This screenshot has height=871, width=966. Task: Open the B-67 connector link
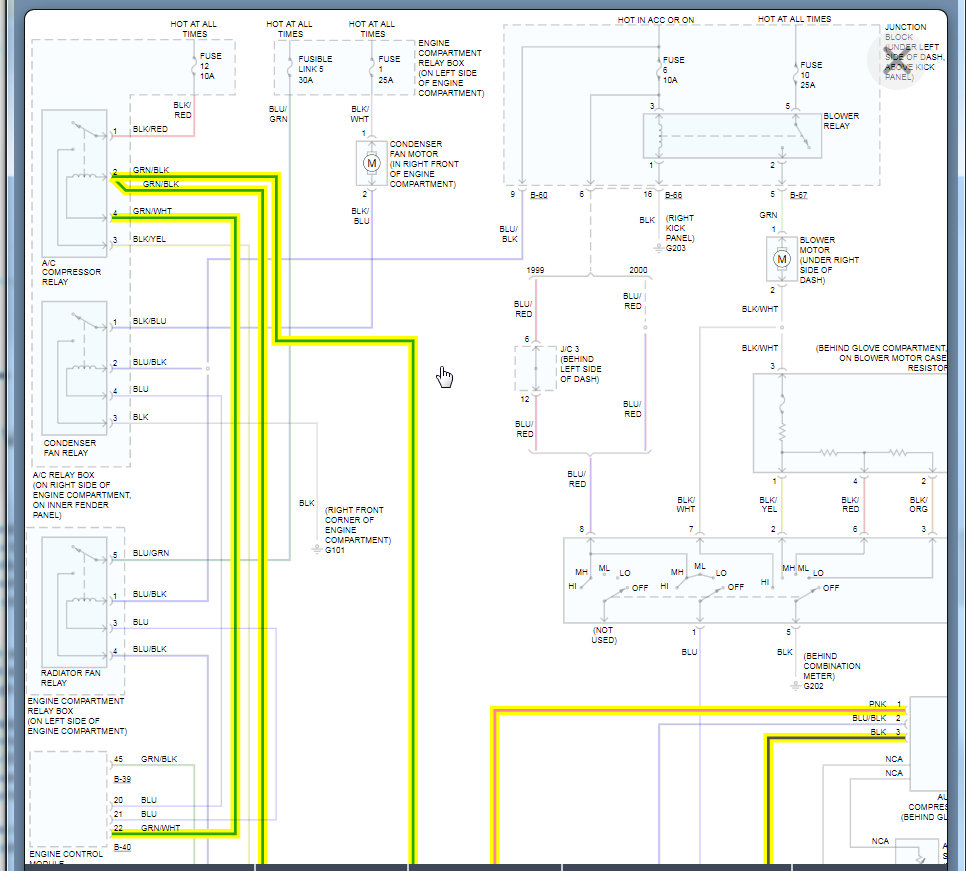tap(798, 195)
